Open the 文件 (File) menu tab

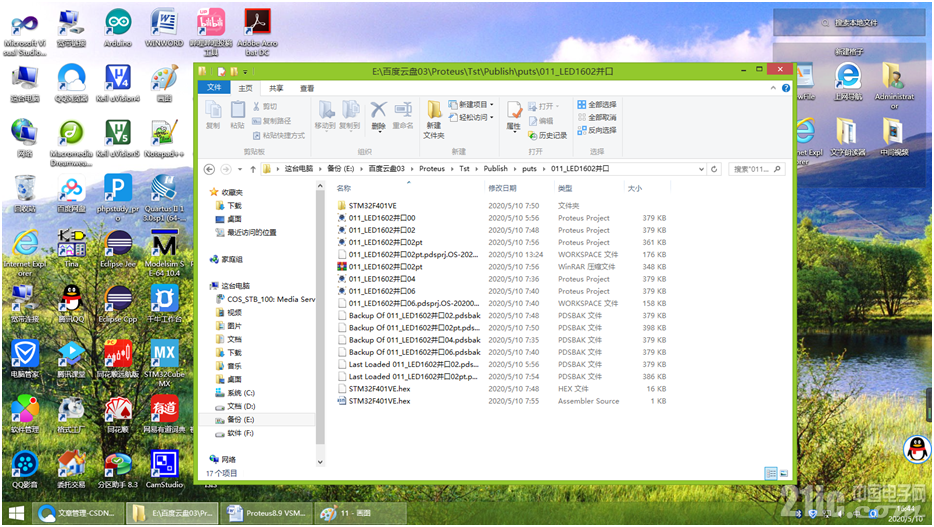pyautogui.click(x=214, y=88)
